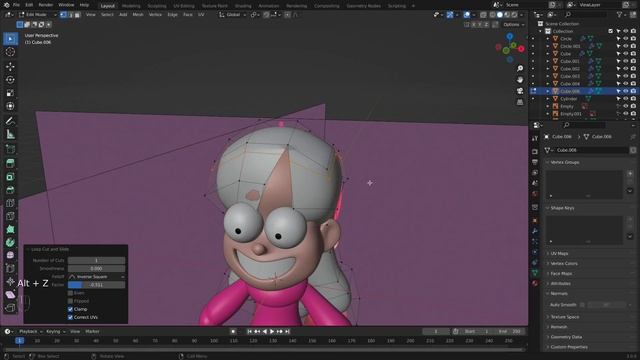
Task: Select the Rip Region tool
Action: pos(10,307)
